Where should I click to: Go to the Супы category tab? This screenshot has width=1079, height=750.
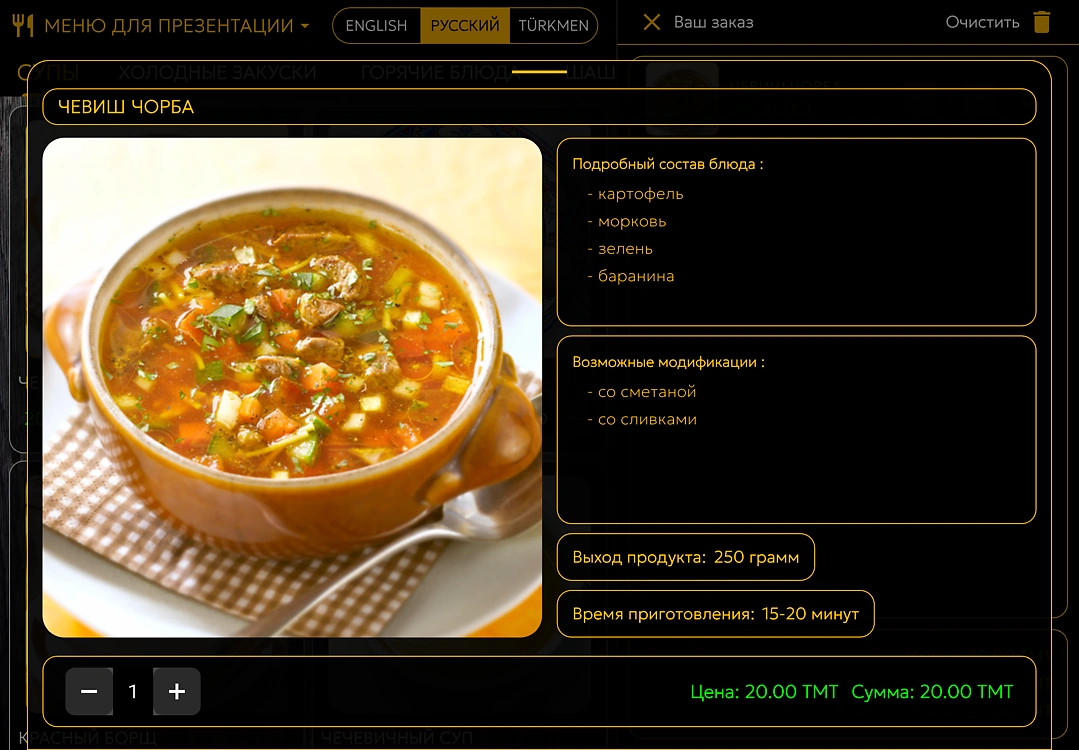click(x=48, y=72)
